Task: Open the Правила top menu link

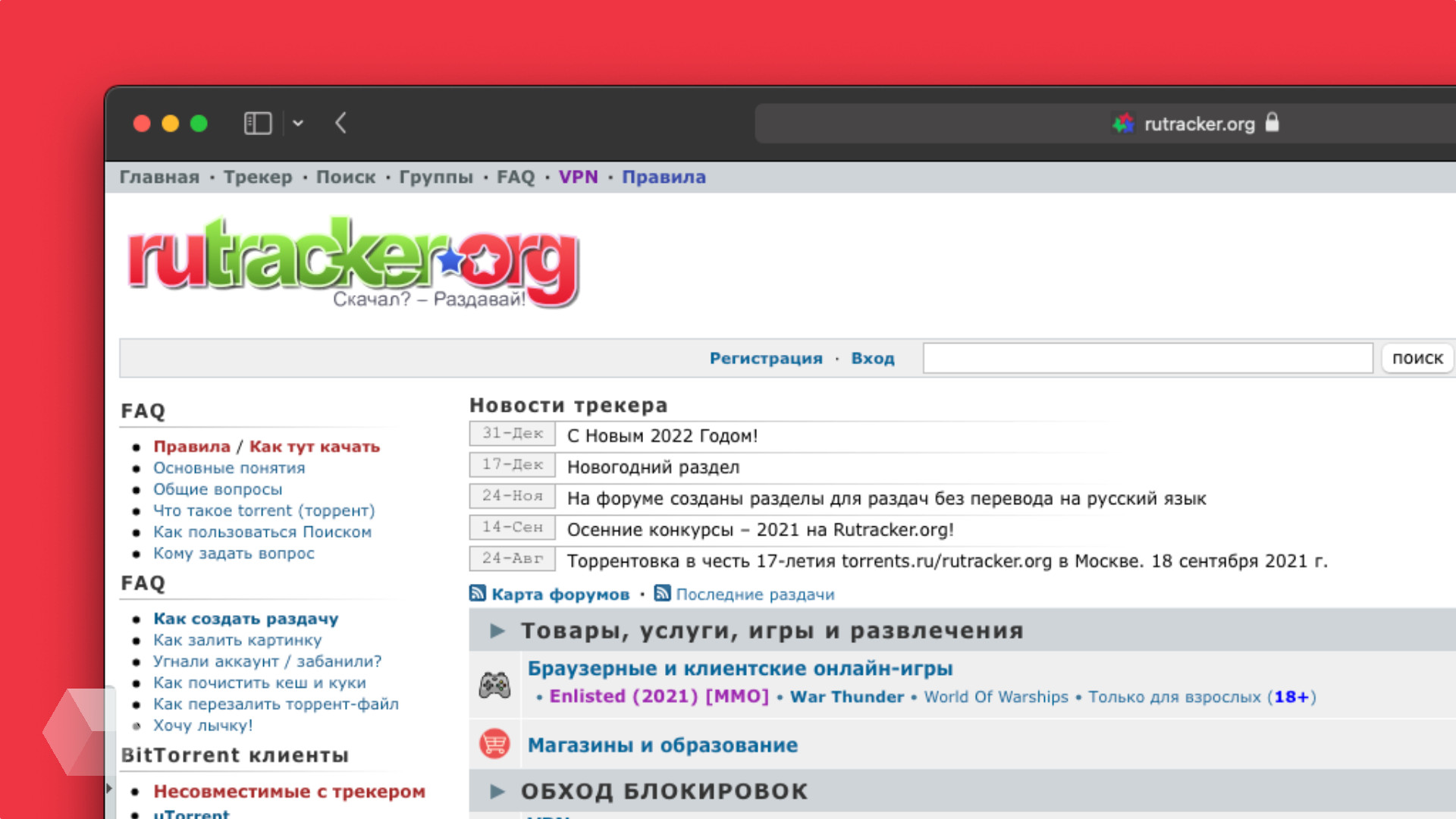Action: point(664,177)
